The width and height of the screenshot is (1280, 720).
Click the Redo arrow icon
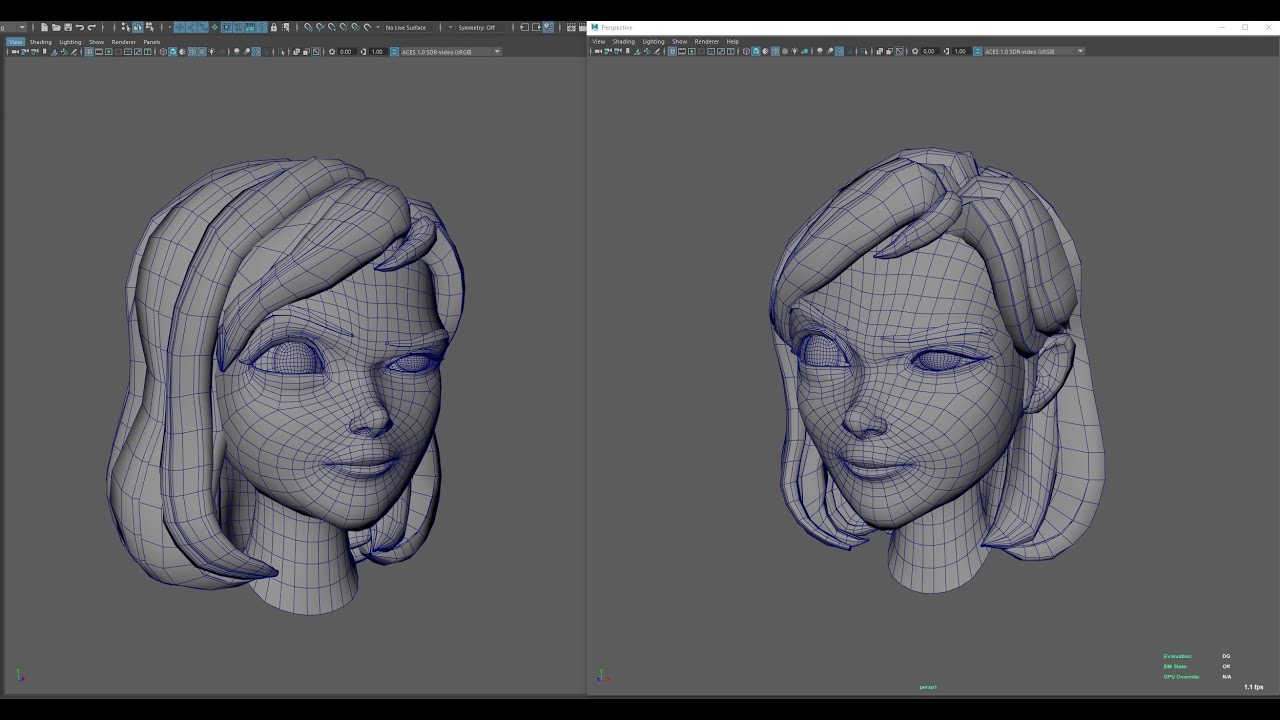91,27
